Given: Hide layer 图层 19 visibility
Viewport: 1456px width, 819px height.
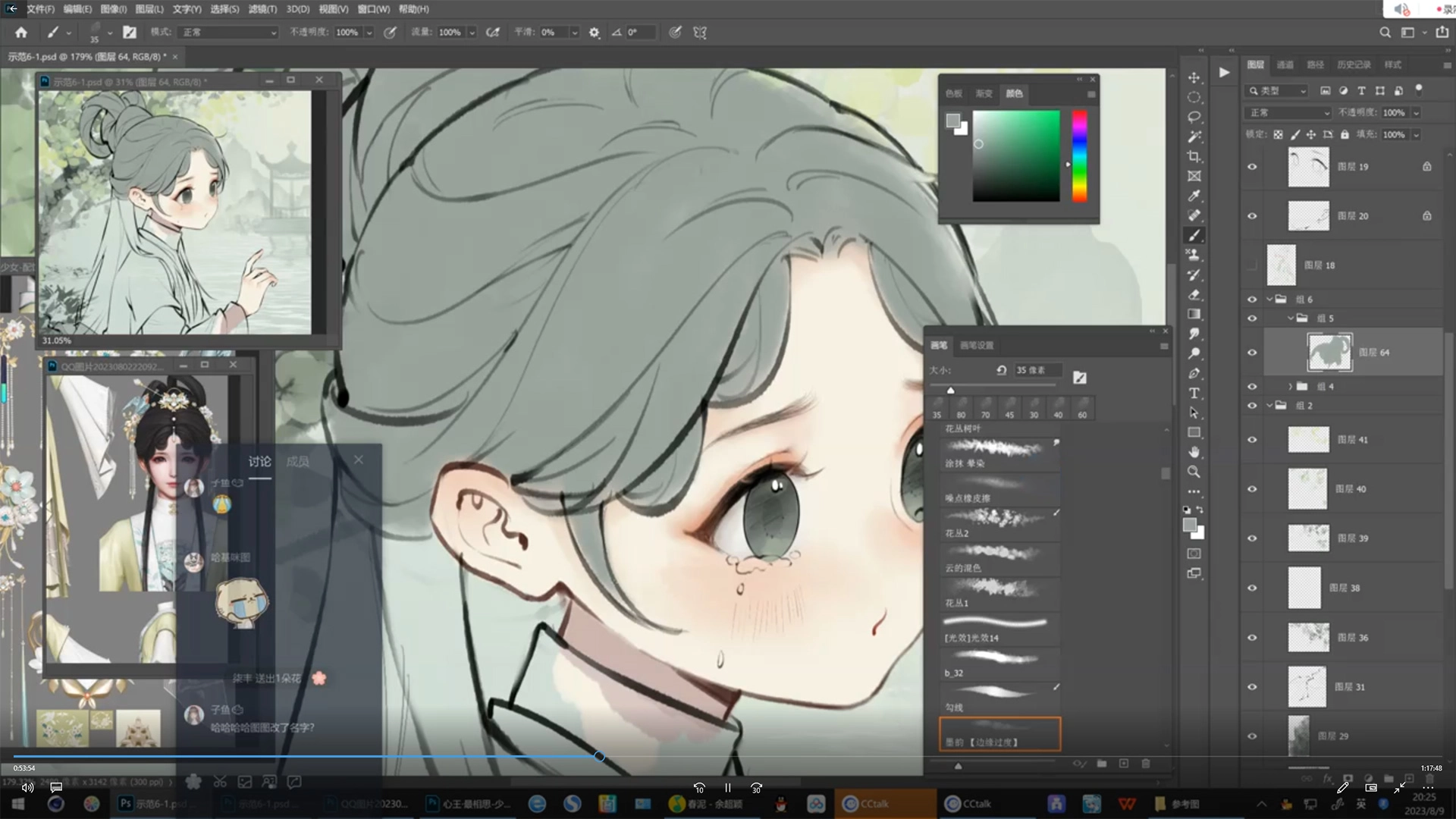Looking at the screenshot, I should (1252, 167).
